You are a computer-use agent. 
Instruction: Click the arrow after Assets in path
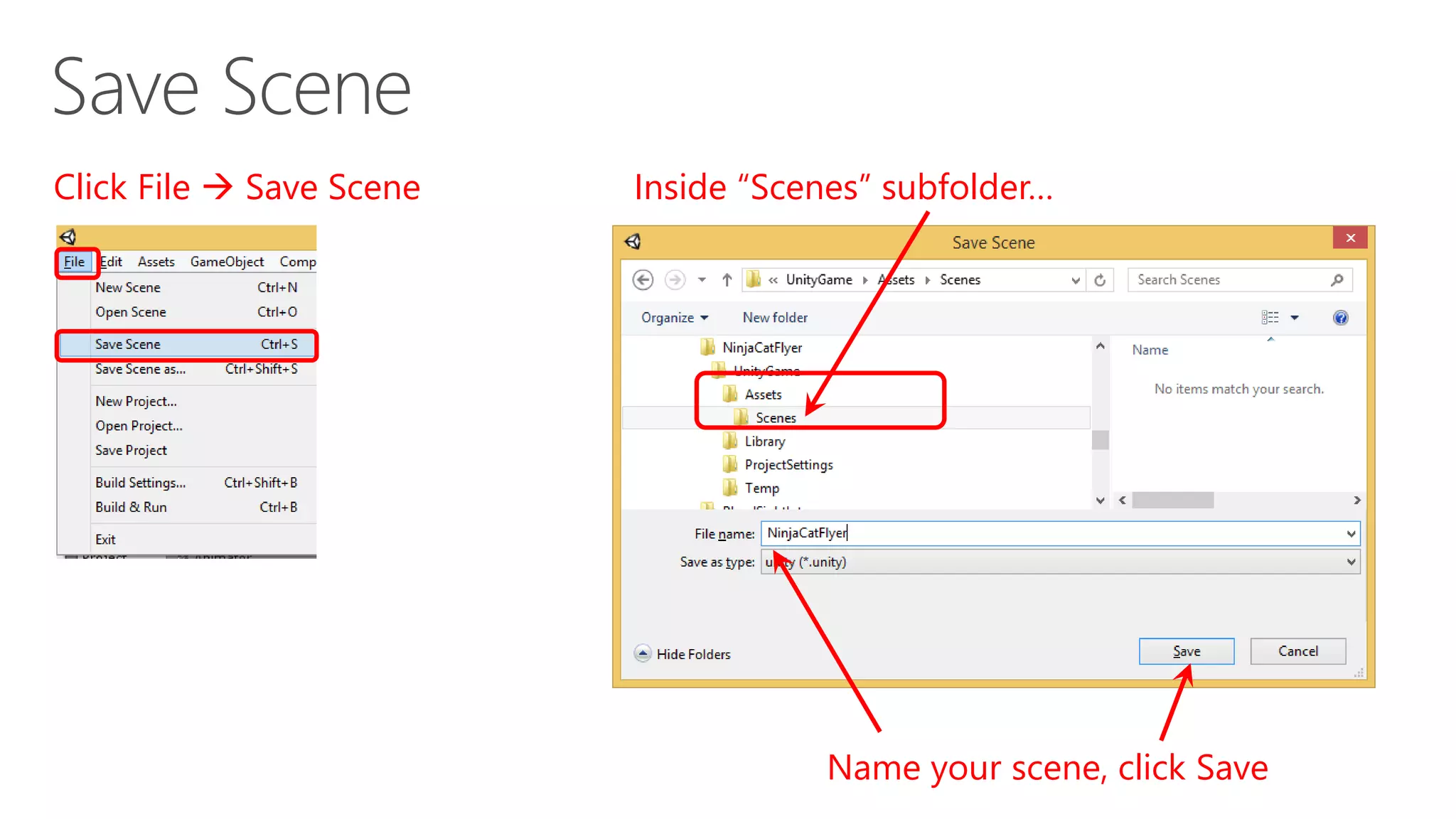[x=928, y=280]
